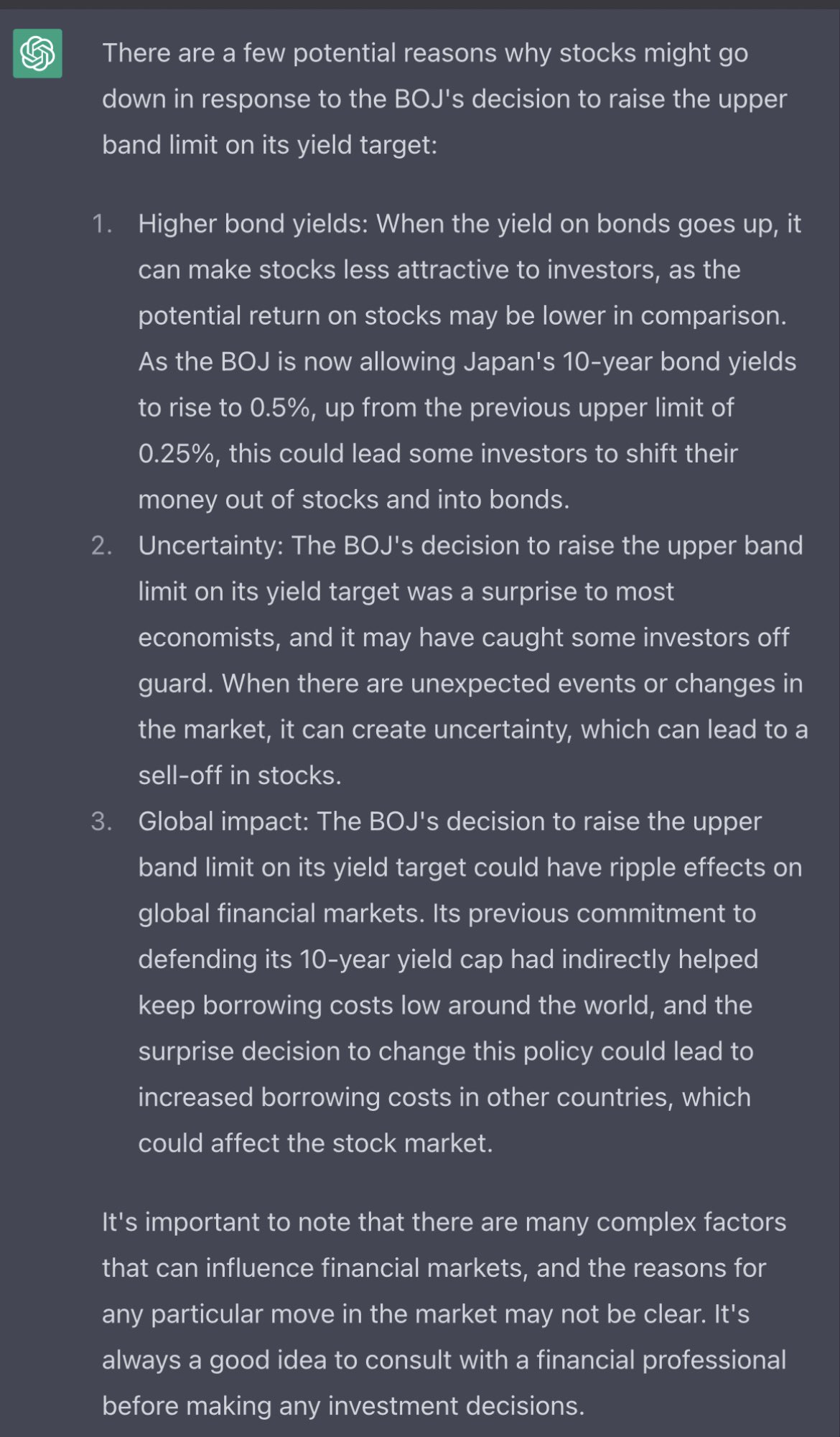Click the "0.25%" figure in the text
Viewport: 840px width, 1437px height.
pyautogui.click(x=178, y=454)
